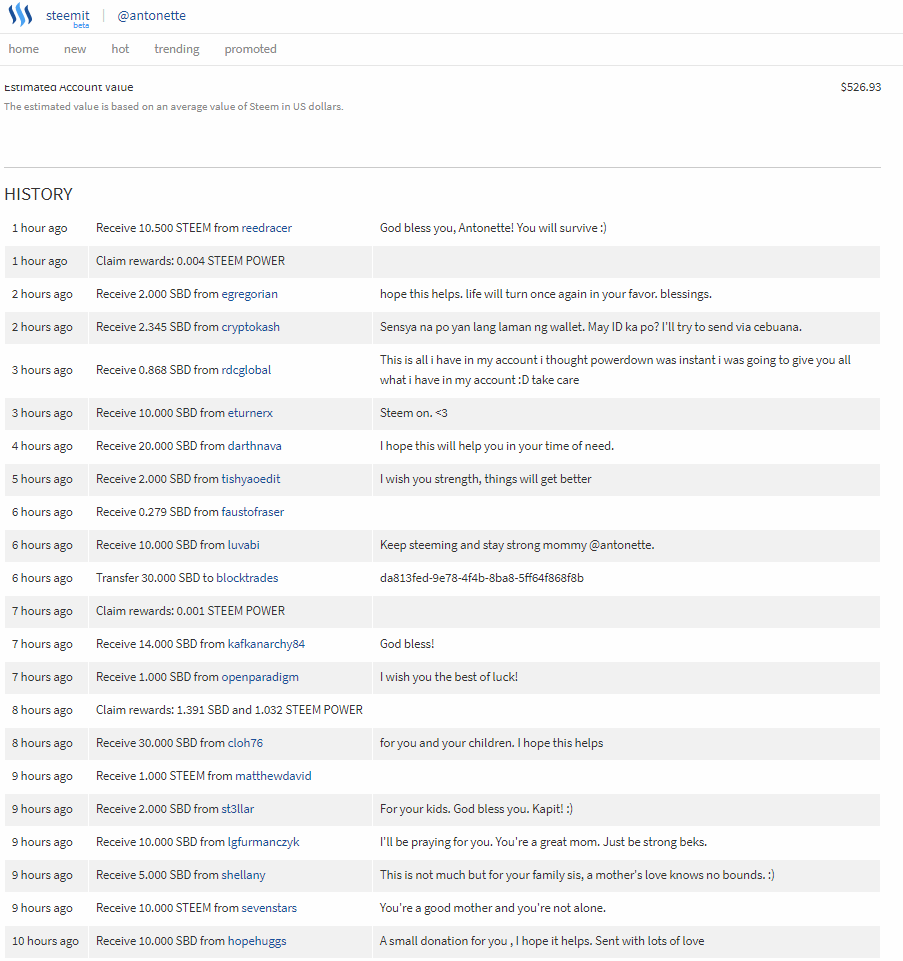Click the blocktrades transfer recipient link
The height and width of the screenshot is (961, 903).
coord(247,578)
